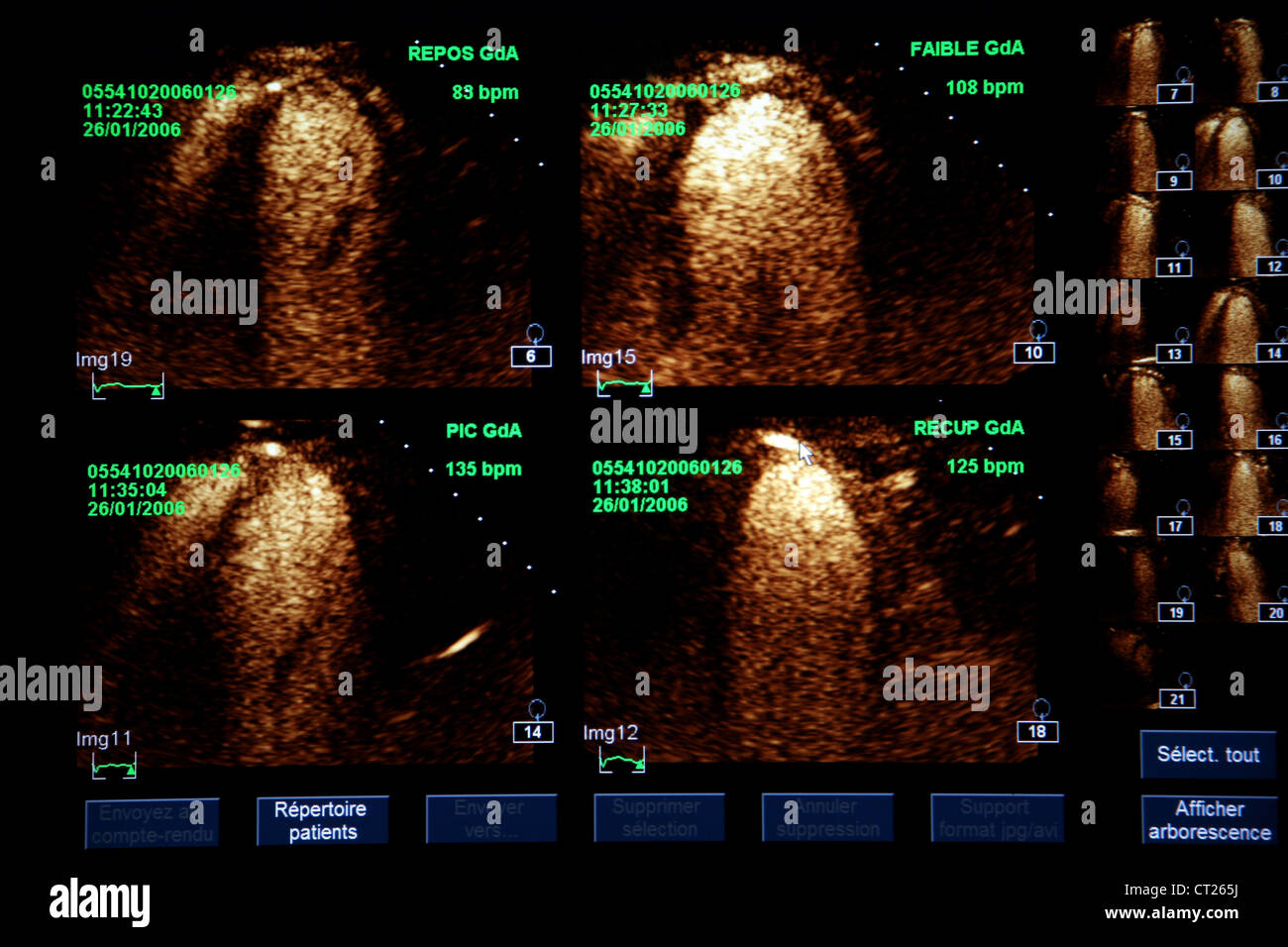
Task: Select the thumbnail image numbered 18 in the strip
Action: click(x=1243, y=493)
